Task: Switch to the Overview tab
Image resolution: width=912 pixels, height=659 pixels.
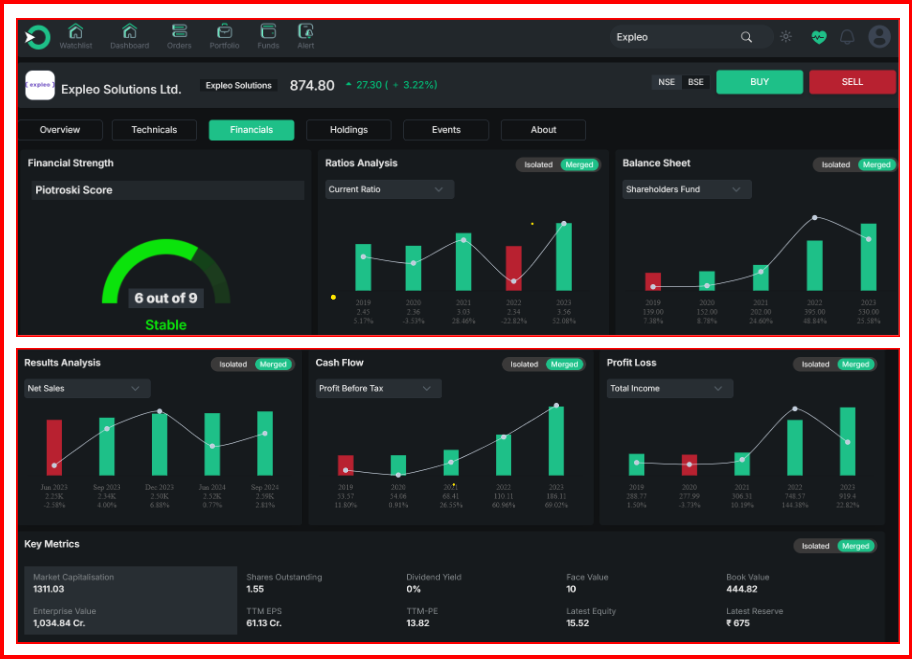Action: [60, 130]
